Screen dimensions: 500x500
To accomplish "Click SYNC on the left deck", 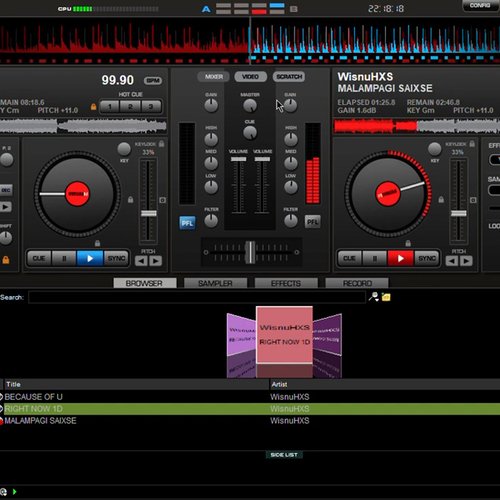I will click(116, 258).
